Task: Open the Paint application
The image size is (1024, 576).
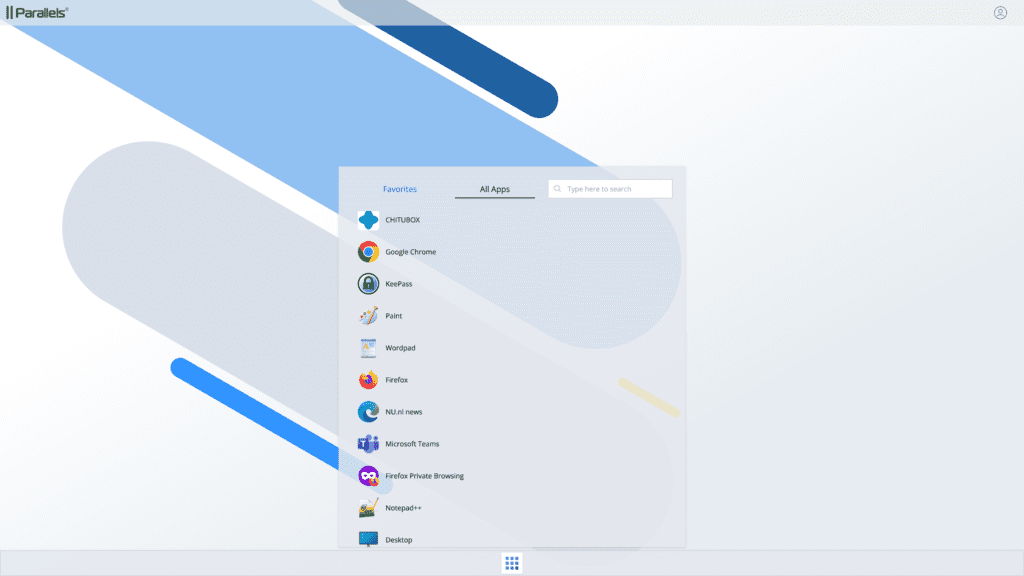Action: pos(393,315)
